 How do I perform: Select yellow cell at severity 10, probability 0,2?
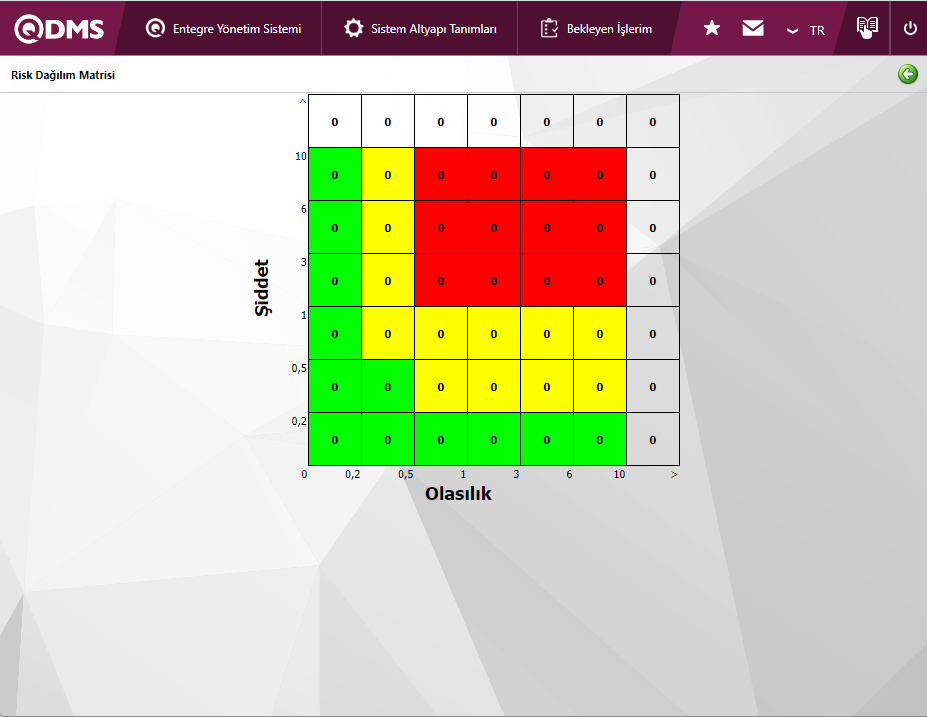pos(388,174)
